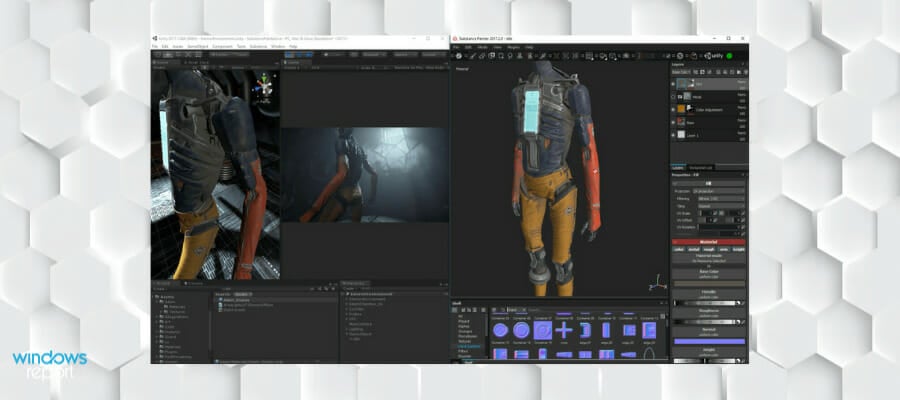
Task: Toggle visibility of the Base layer
Action: pos(673,122)
